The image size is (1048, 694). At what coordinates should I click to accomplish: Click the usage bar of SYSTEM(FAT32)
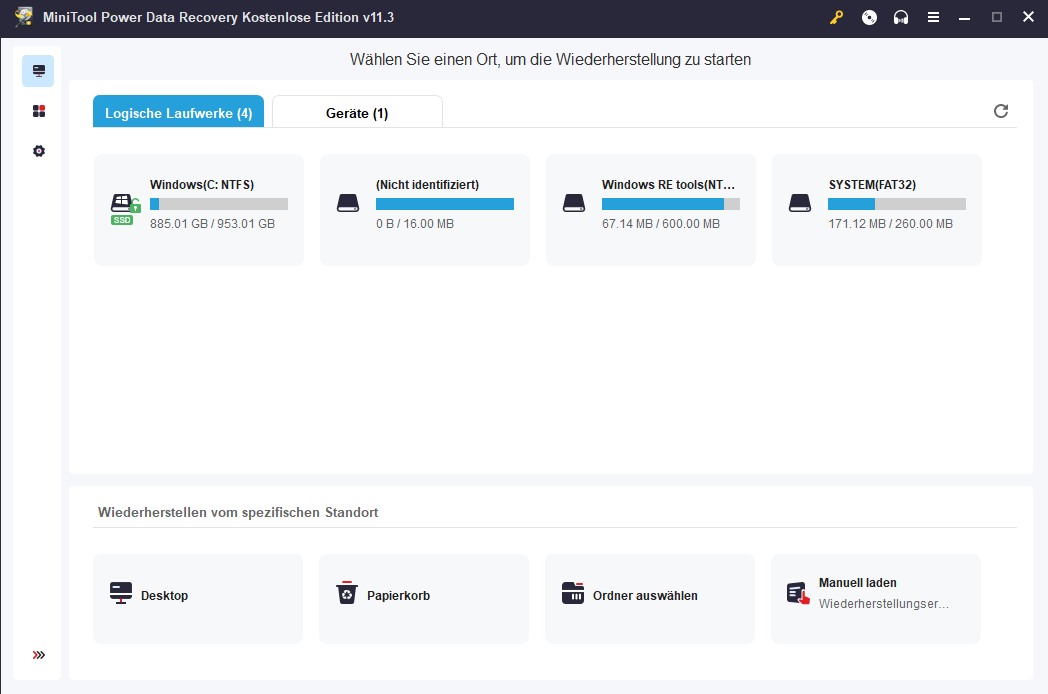897,204
